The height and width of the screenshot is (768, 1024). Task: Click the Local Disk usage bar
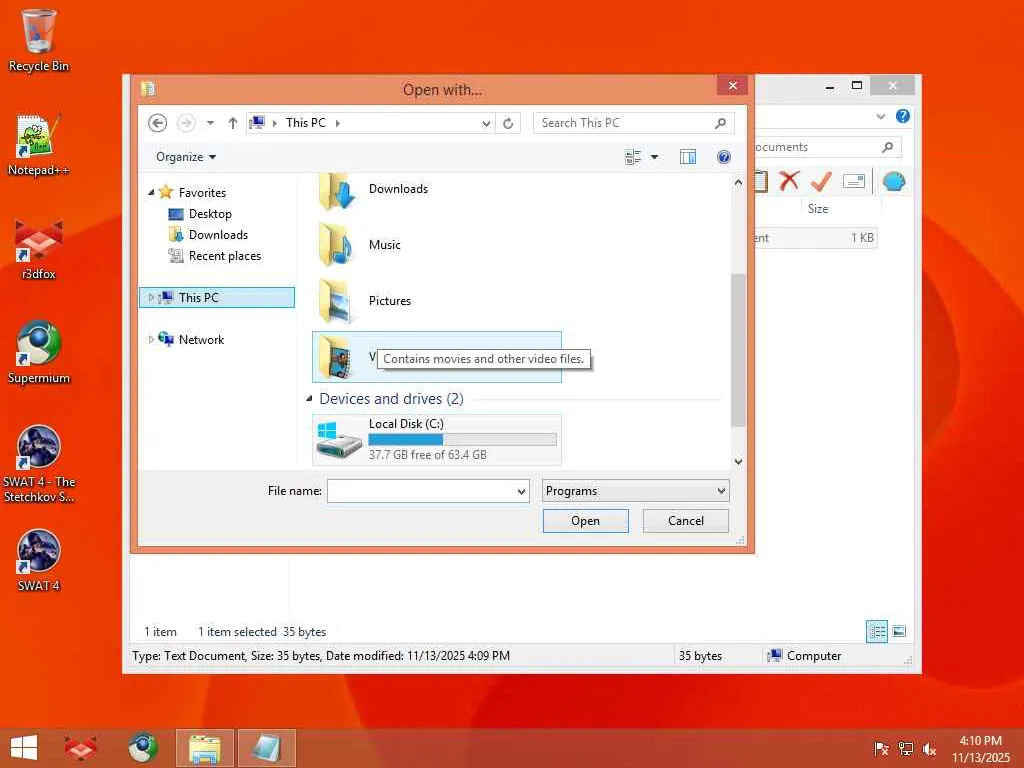tap(462, 440)
